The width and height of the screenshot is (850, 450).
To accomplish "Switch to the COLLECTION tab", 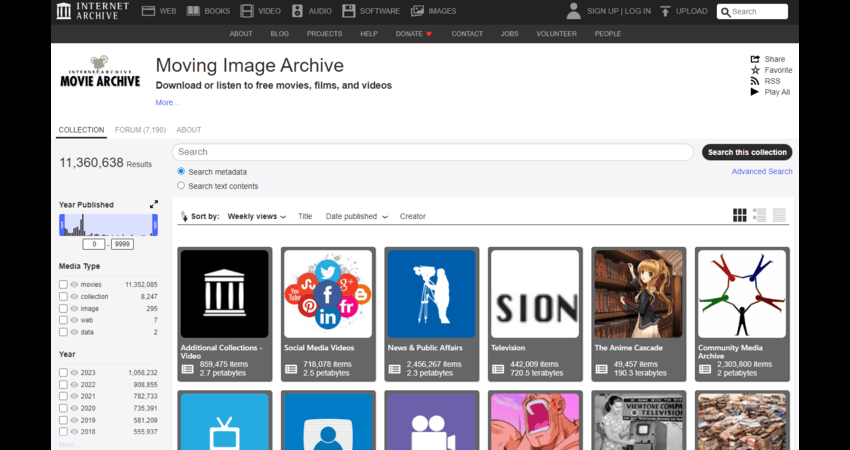I will (81, 130).
